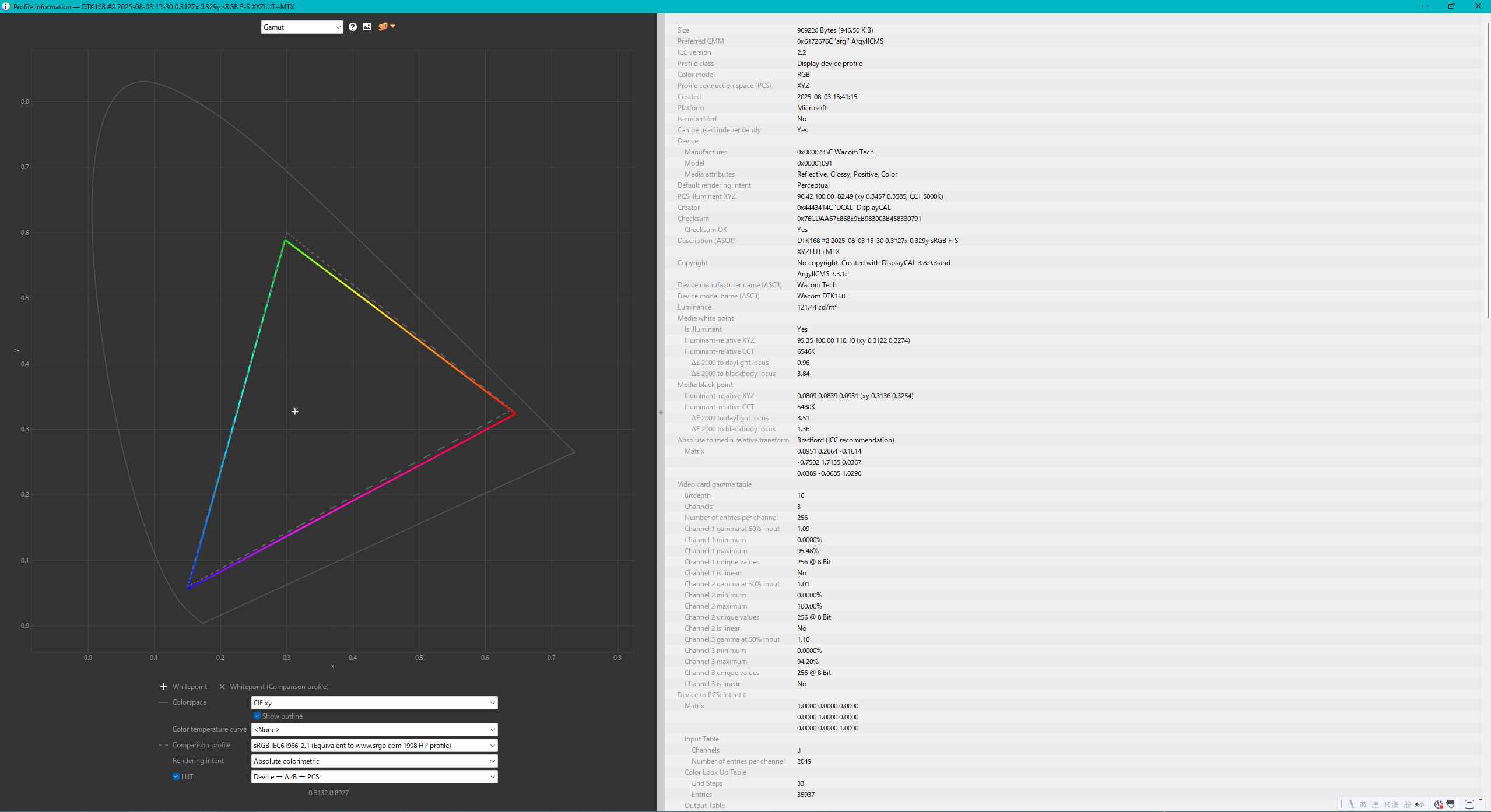Click the Creator DisplayCAL value
This screenshot has width=1491, height=812.
coord(844,208)
